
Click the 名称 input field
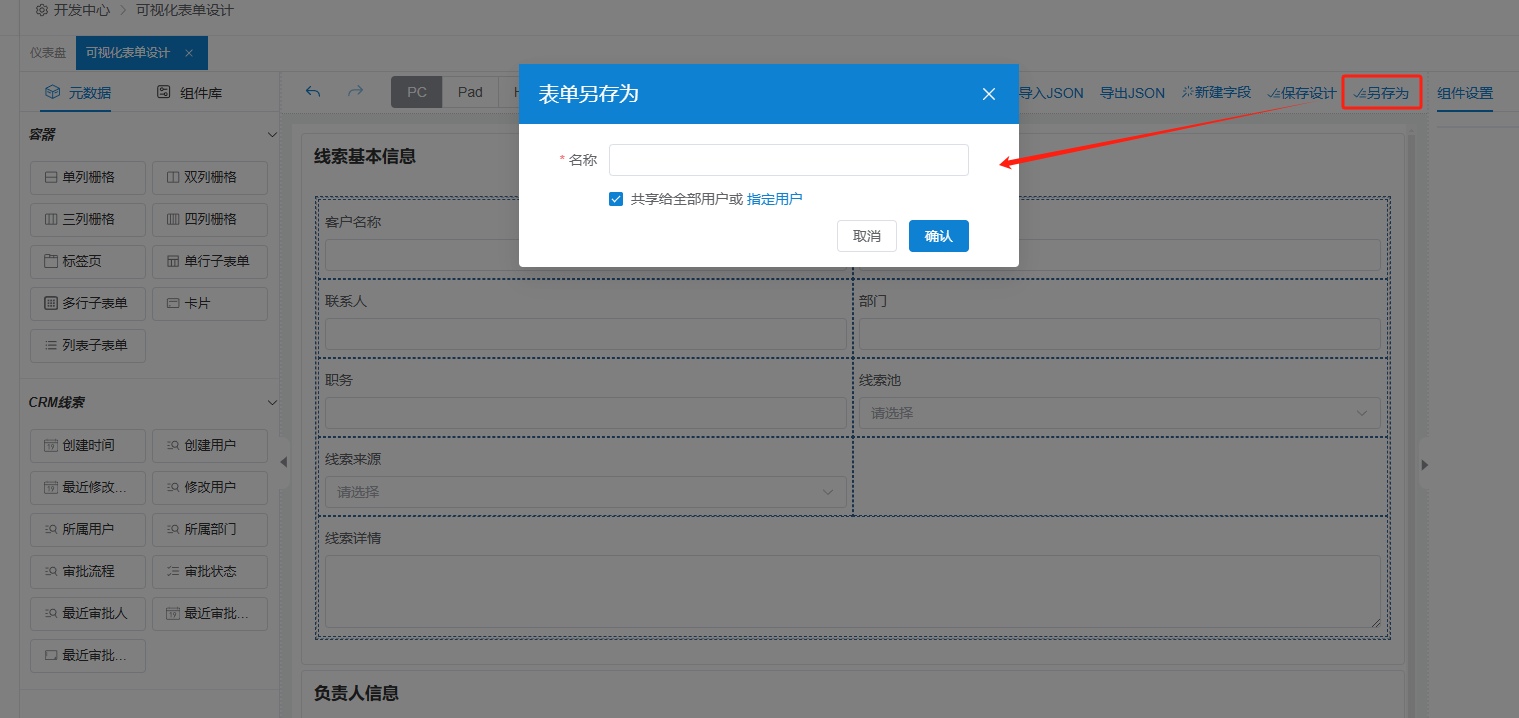point(788,160)
